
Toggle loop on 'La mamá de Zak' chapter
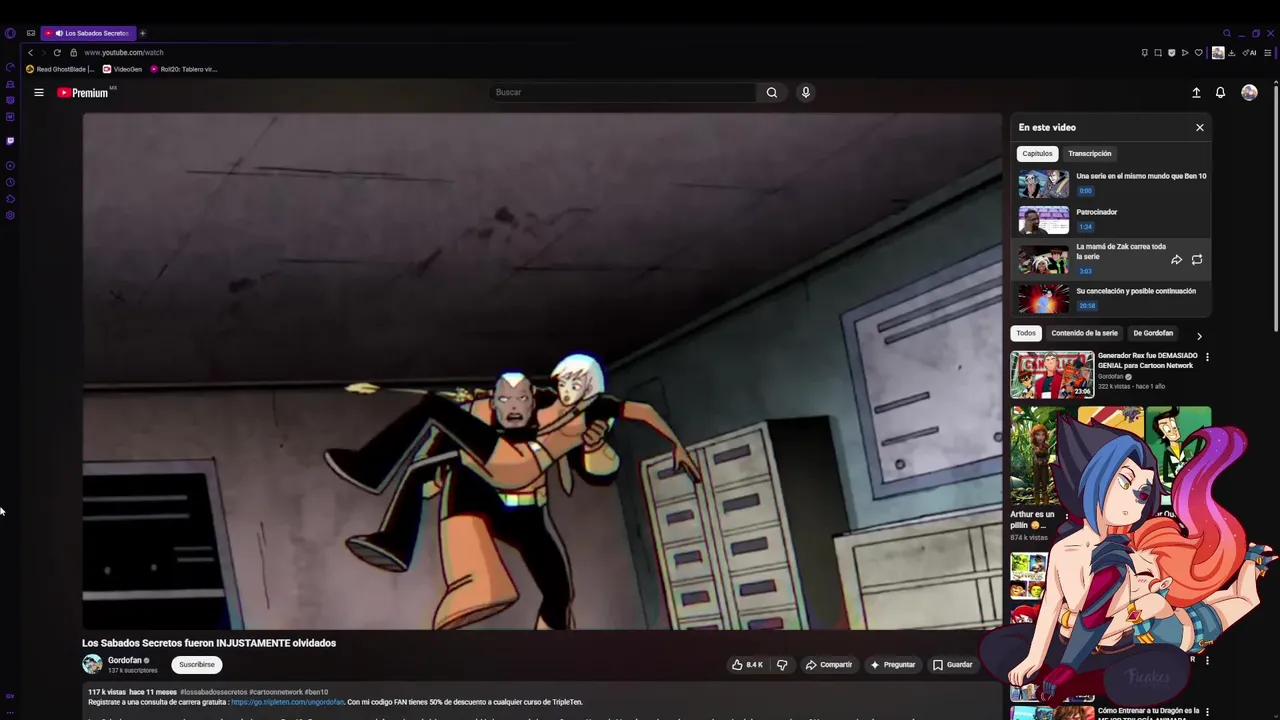pos(1197,260)
